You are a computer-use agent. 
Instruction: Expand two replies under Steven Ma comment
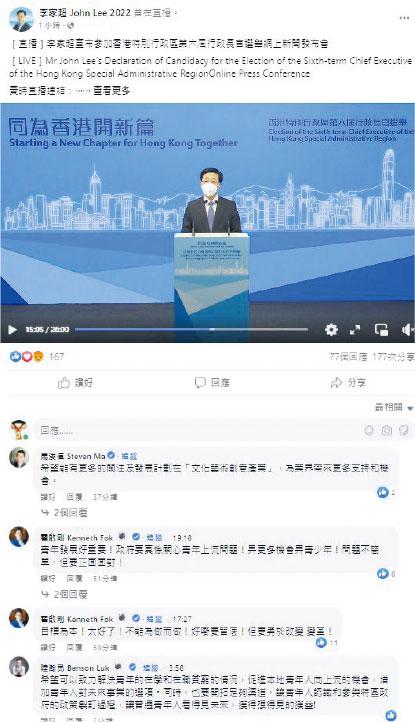pyautogui.click(x=65, y=512)
